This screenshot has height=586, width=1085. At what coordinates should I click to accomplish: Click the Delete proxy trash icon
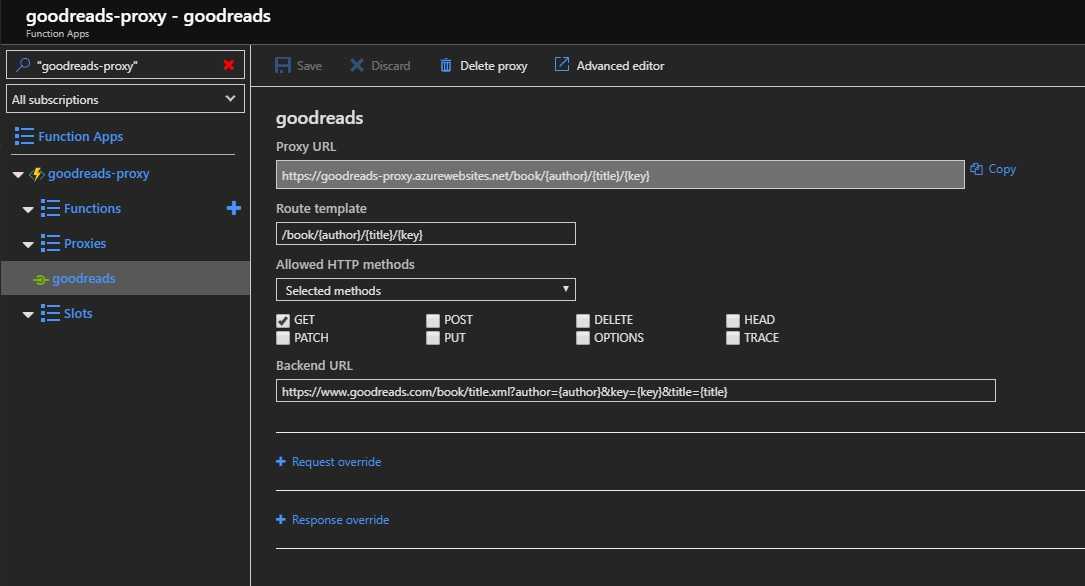(x=446, y=66)
